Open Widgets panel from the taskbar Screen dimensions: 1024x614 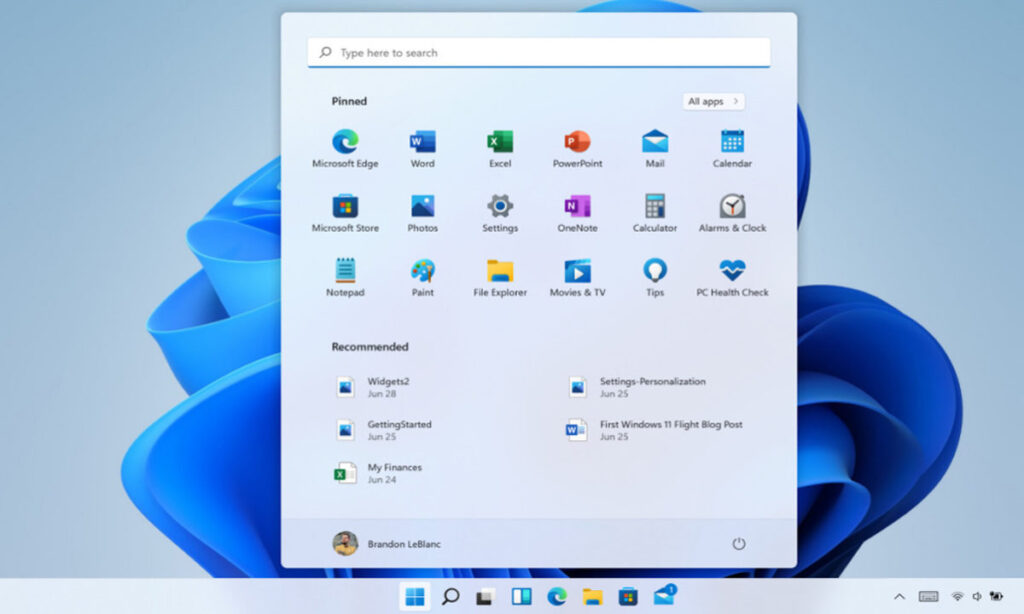tap(521, 597)
